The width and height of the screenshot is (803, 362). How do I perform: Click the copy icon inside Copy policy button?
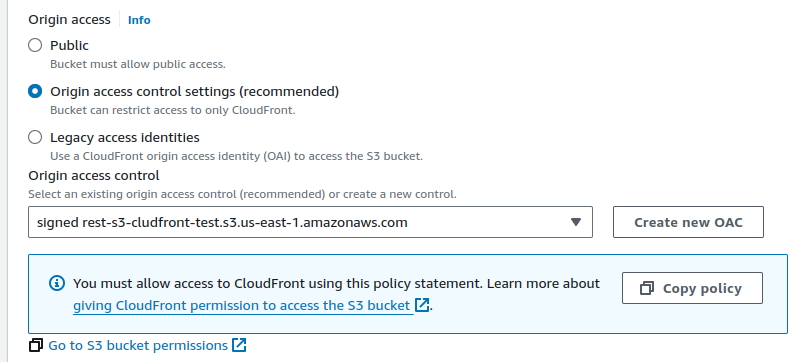(647, 288)
